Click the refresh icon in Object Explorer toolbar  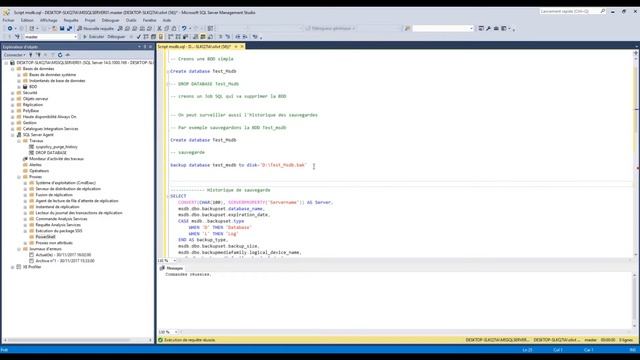[60, 55]
